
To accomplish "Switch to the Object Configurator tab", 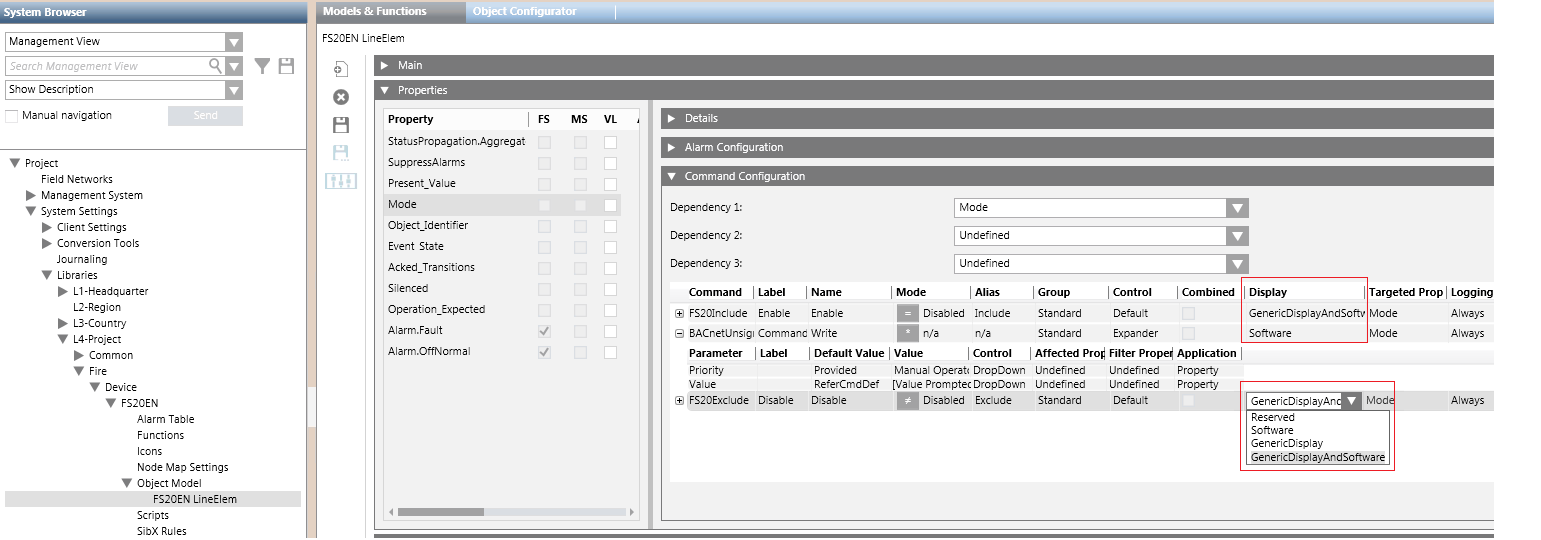I will click(524, 11).
